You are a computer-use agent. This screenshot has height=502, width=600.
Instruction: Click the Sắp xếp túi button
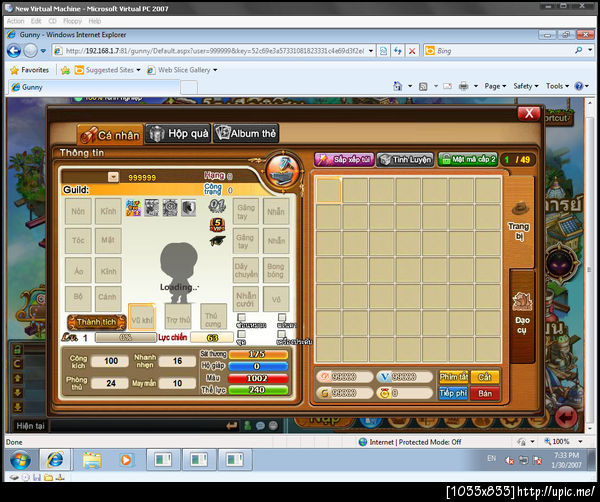pos(344,160)
